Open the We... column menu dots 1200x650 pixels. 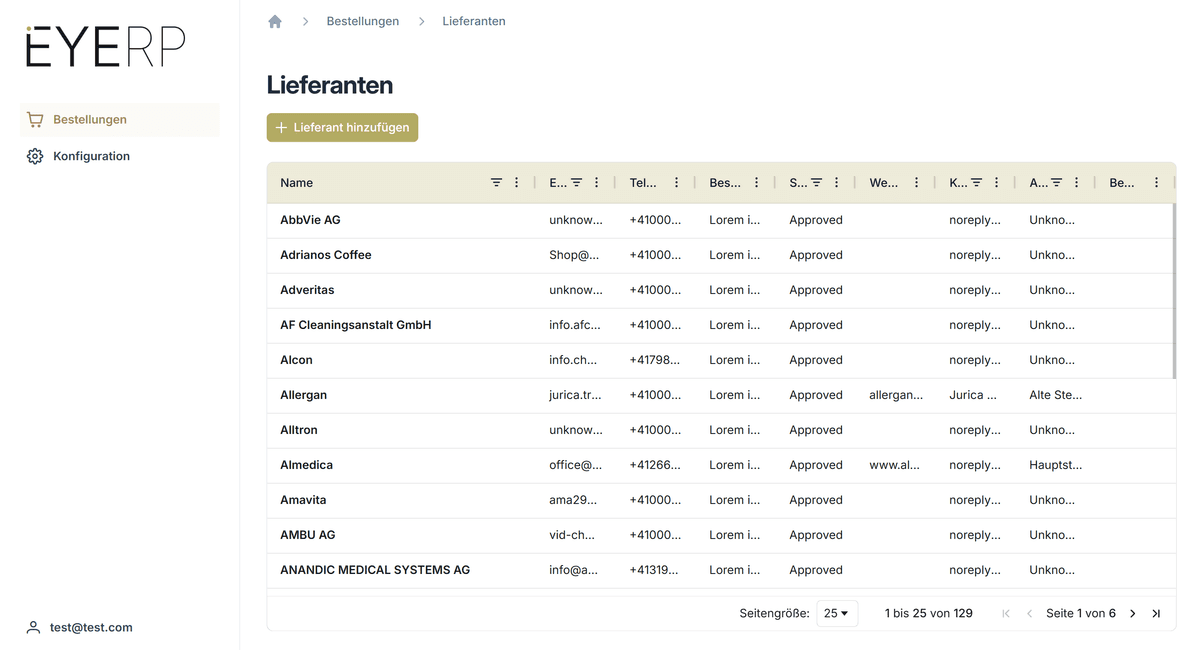click(x=916, y=183)
